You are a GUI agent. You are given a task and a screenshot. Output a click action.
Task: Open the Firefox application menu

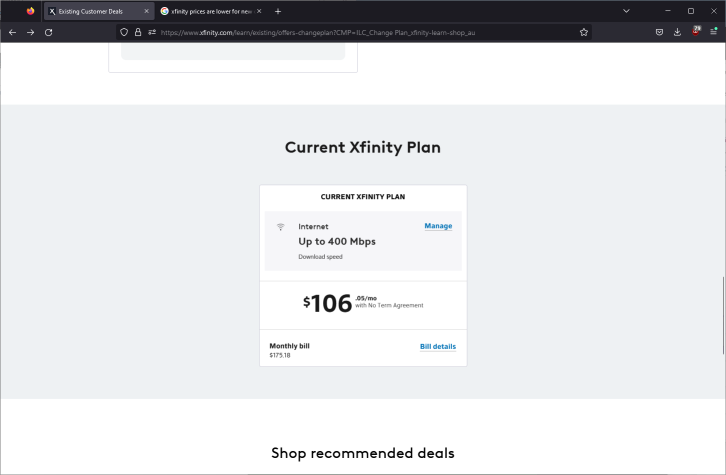(x=714, y=32)
